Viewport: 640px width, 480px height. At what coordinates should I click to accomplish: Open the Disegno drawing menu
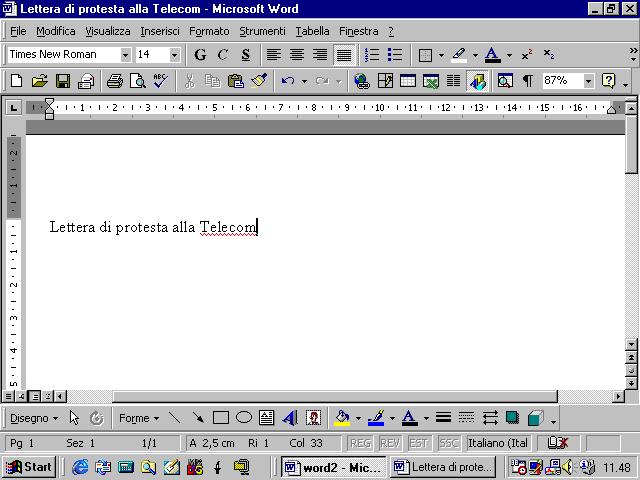tap(33, 418)
